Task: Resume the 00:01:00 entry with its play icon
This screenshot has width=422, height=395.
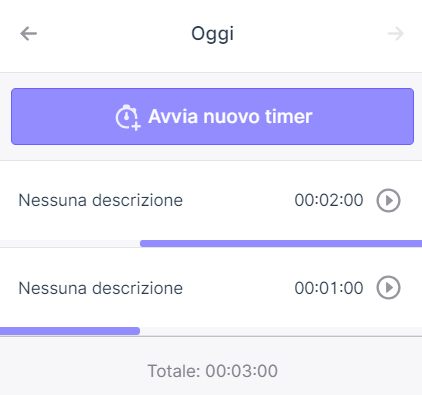Action: click(x=388, y=287)
